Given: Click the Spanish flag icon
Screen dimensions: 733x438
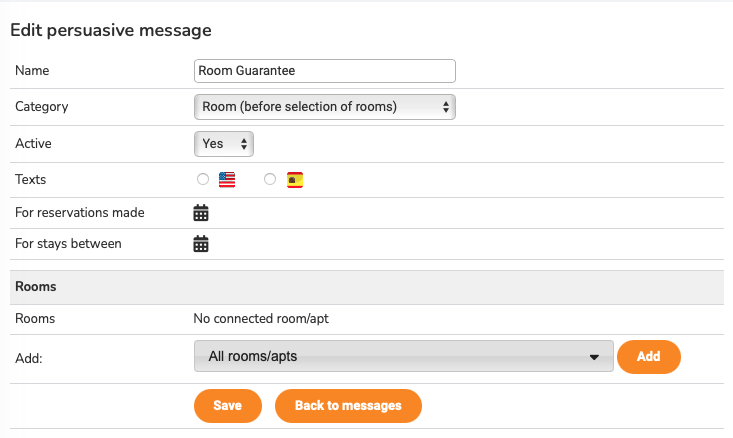Looking at the screenshot, I should click(295, 180).
